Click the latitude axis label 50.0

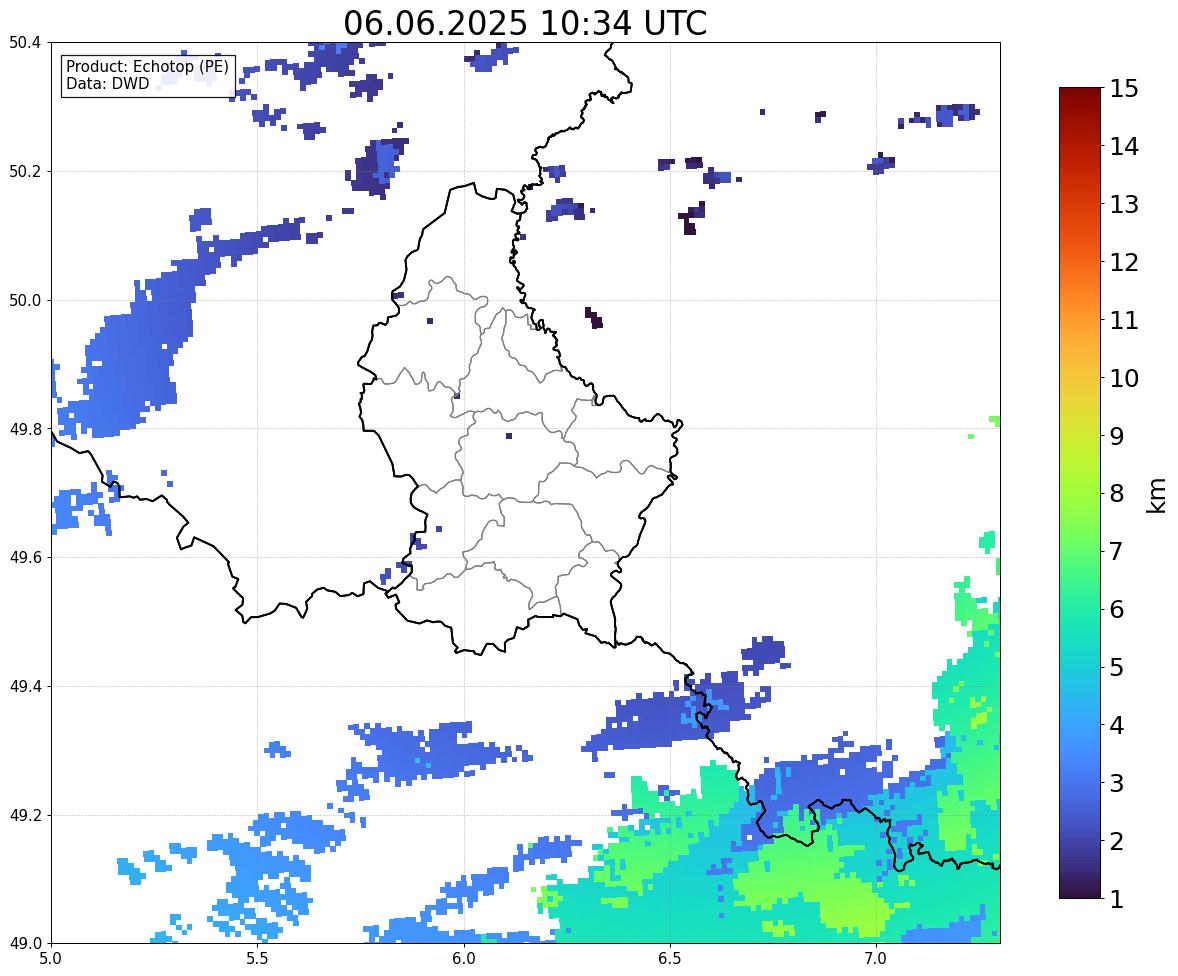[24, 301]
